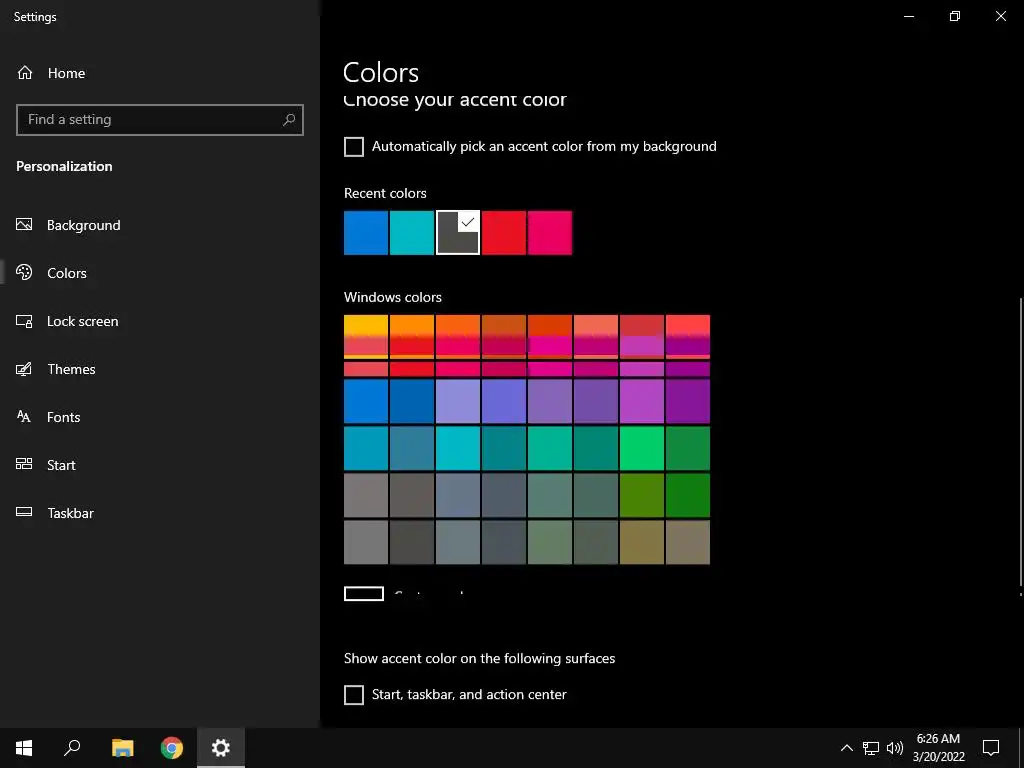The width and height of the screenshot is (1024, 768).
Task: Open Fonts settings page
Action: (x=48, y=417)
